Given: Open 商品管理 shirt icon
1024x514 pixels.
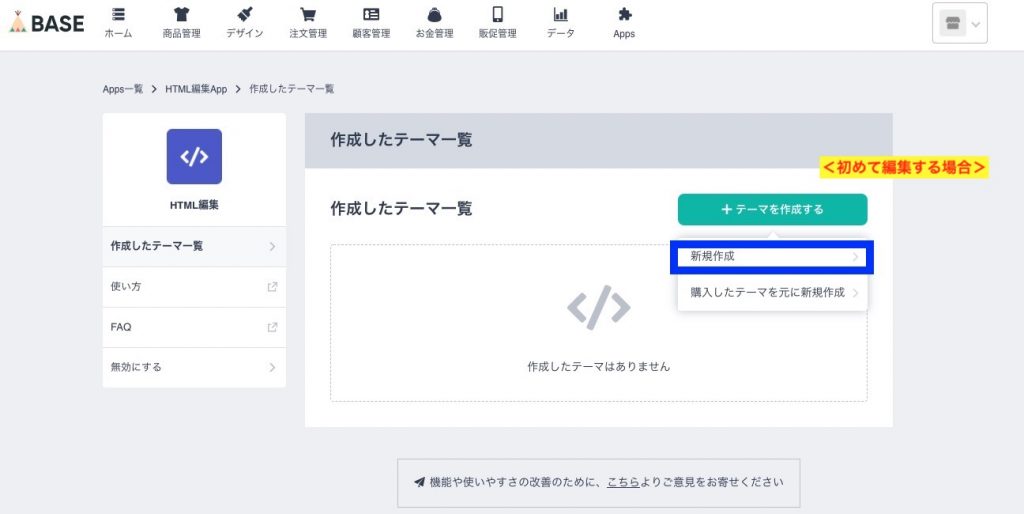Looking at the screenshot, I should click(181, 15).
